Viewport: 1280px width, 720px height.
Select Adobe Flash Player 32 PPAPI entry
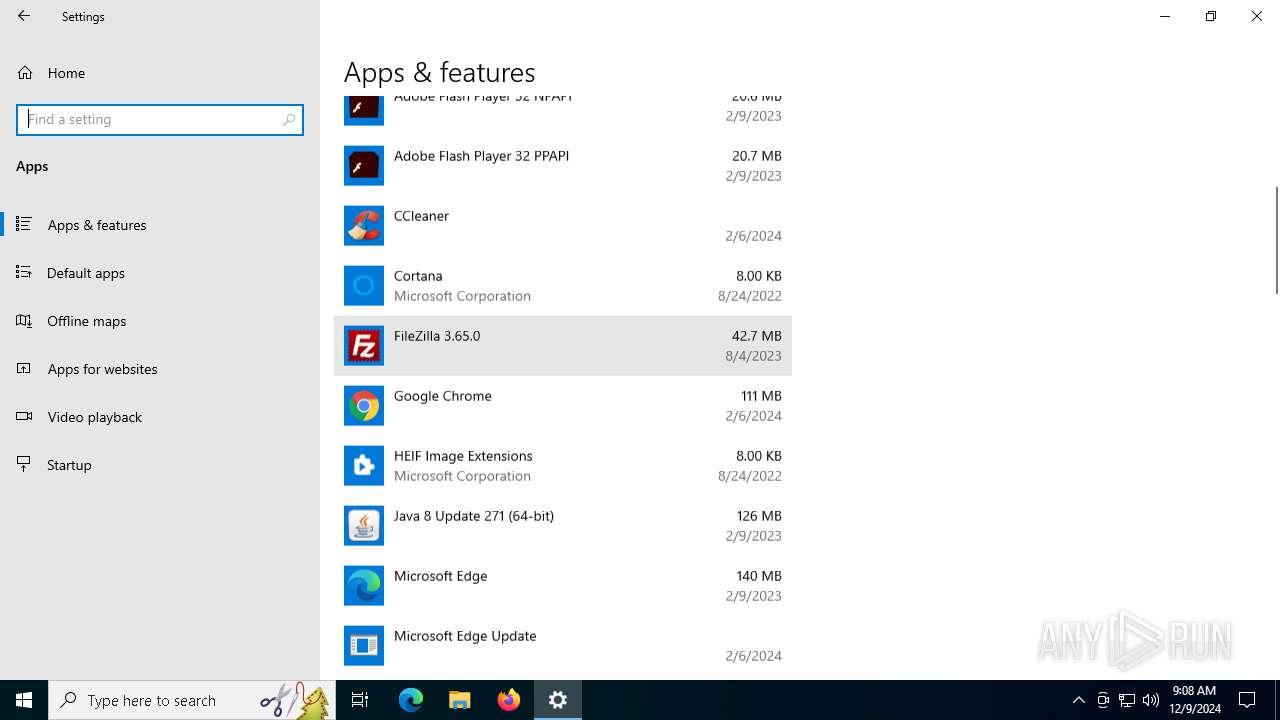tap(563, 166)
